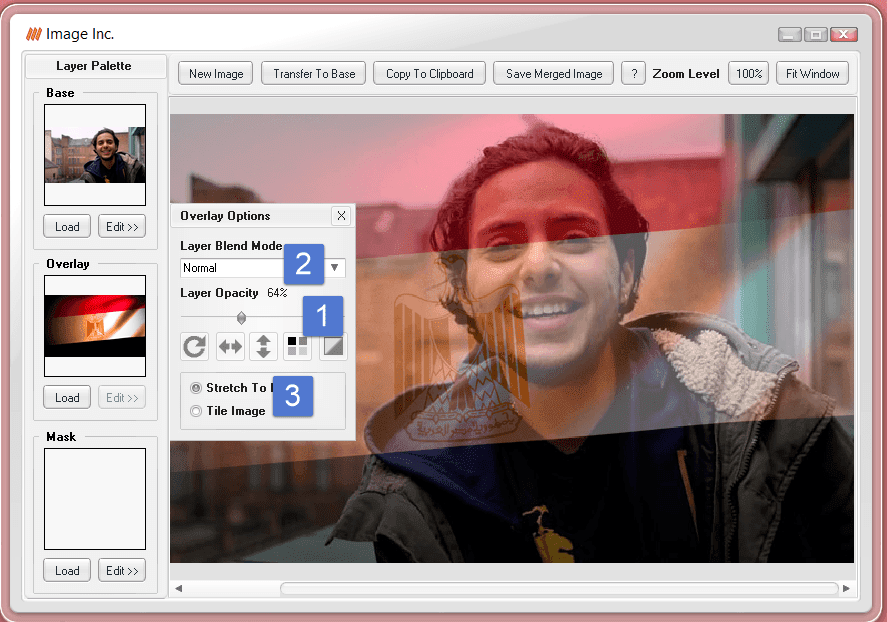Screen dimensions: 887x622
Task: Select the empty Mask layer thumbnail
Action: (x=95, y=499)
